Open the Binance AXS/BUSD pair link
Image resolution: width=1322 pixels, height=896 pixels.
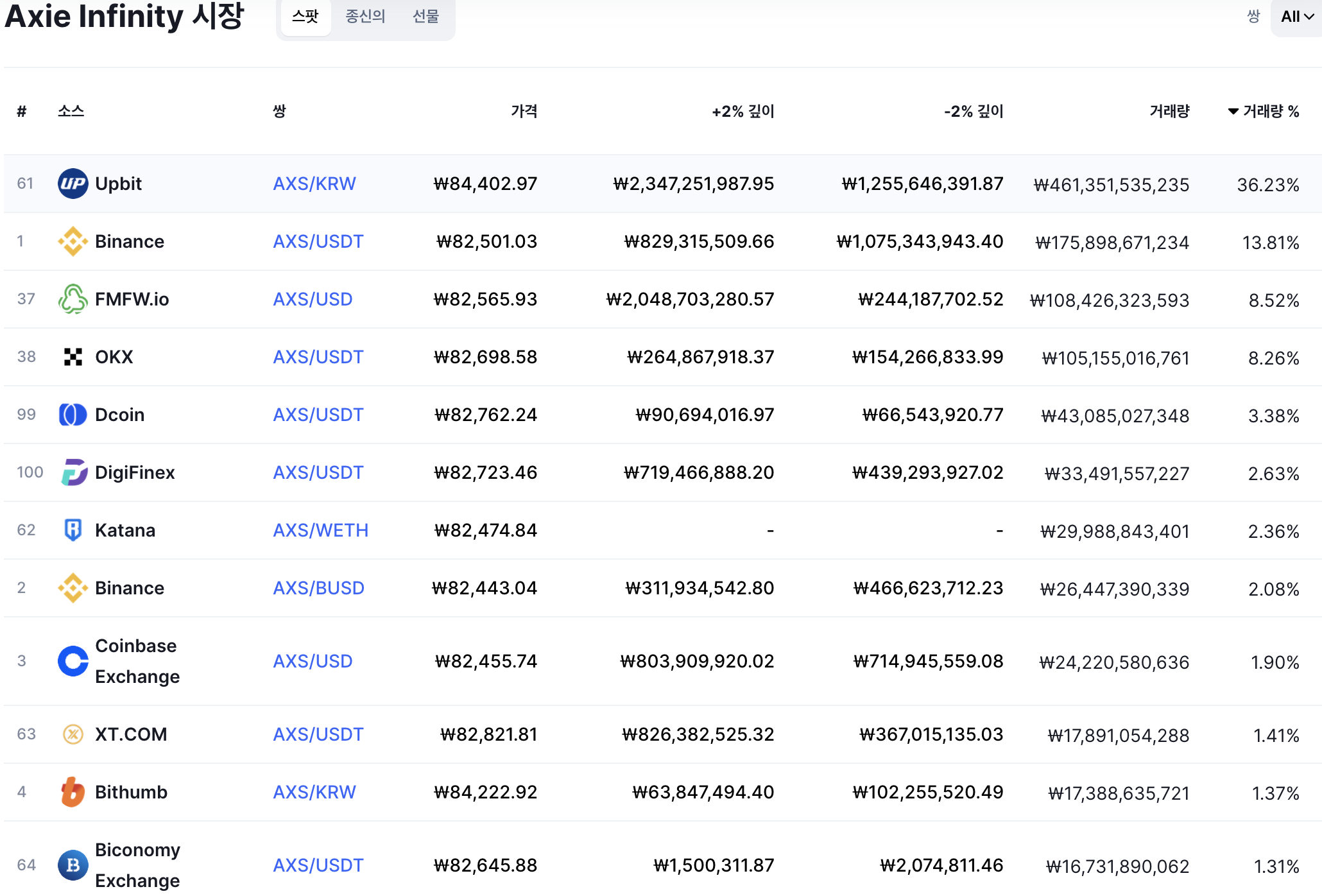coord(318,588)
